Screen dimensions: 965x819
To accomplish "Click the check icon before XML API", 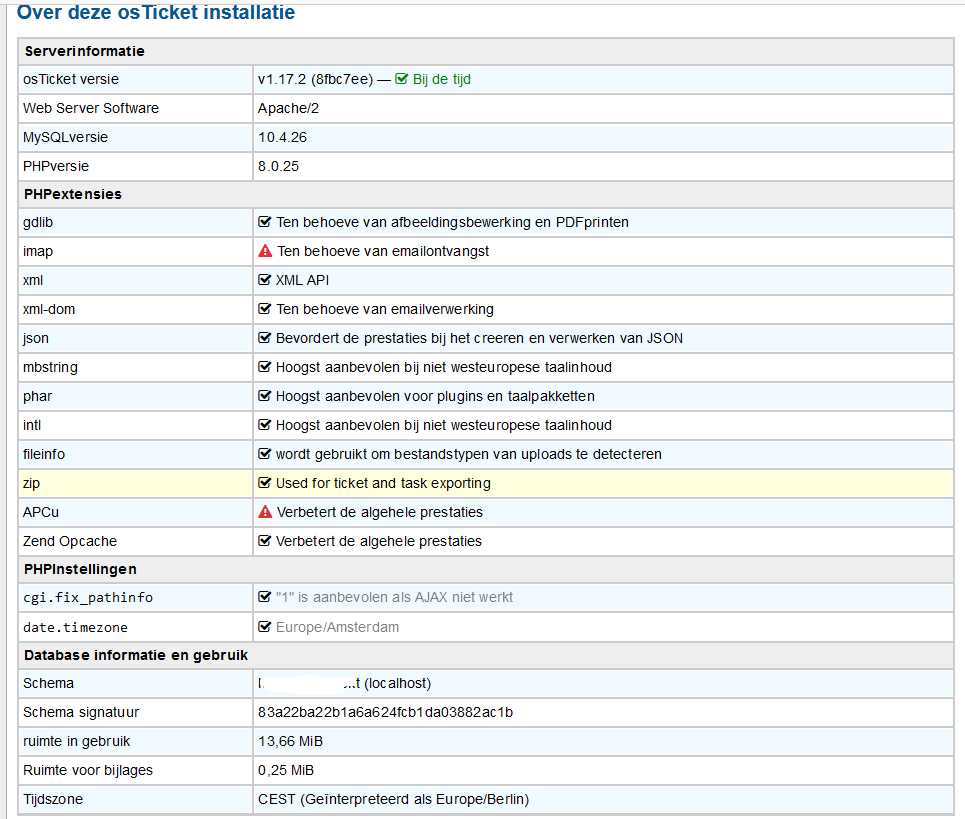I will (265, 280).
